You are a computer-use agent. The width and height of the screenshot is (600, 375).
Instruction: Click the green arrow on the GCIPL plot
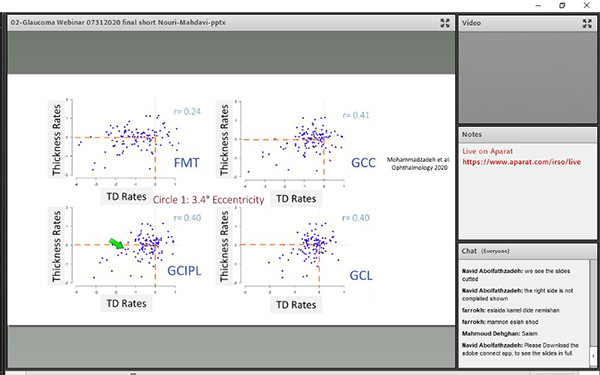[x=116, y=244]
